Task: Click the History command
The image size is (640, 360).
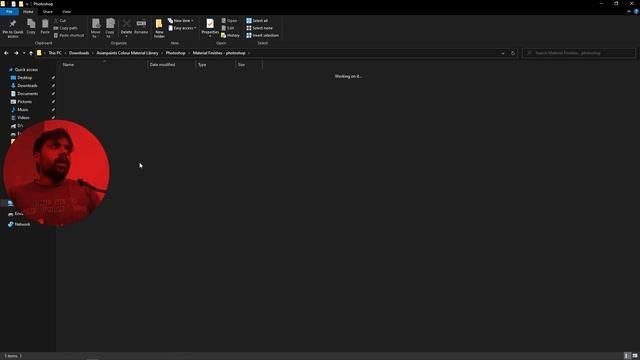Action: pyautogui.click(x=231, y=36)
